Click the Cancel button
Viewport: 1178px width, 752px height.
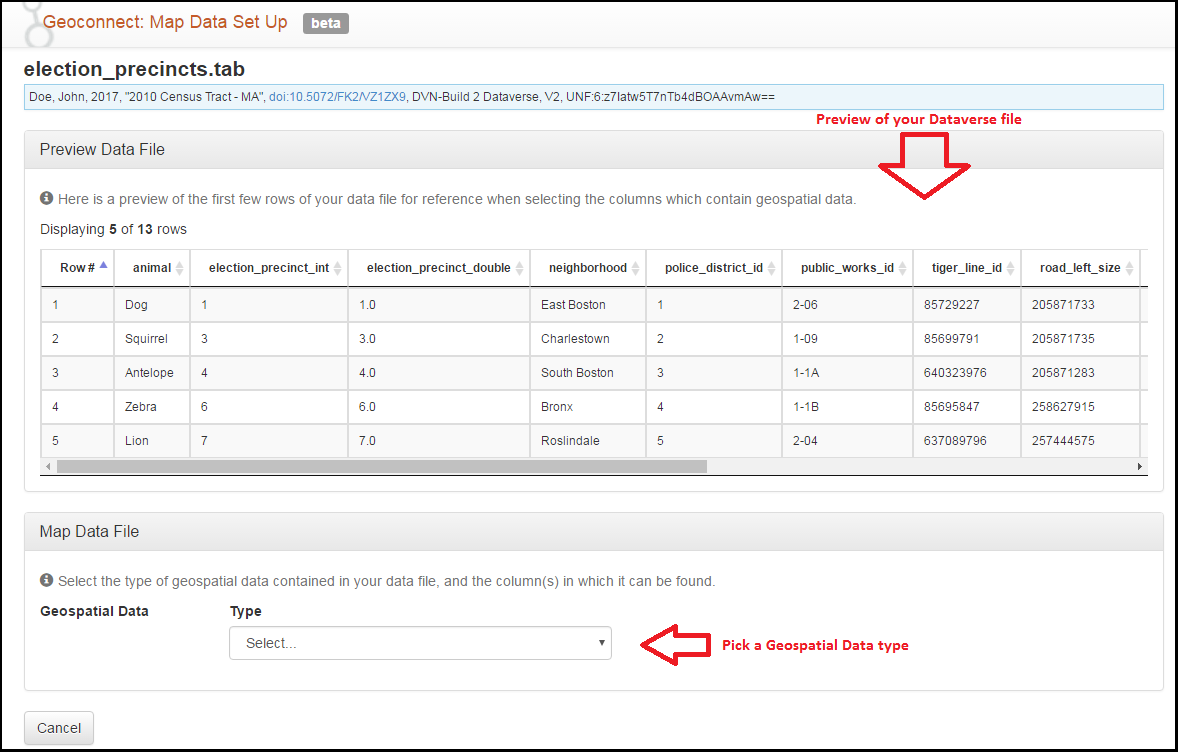pos(59,728)
